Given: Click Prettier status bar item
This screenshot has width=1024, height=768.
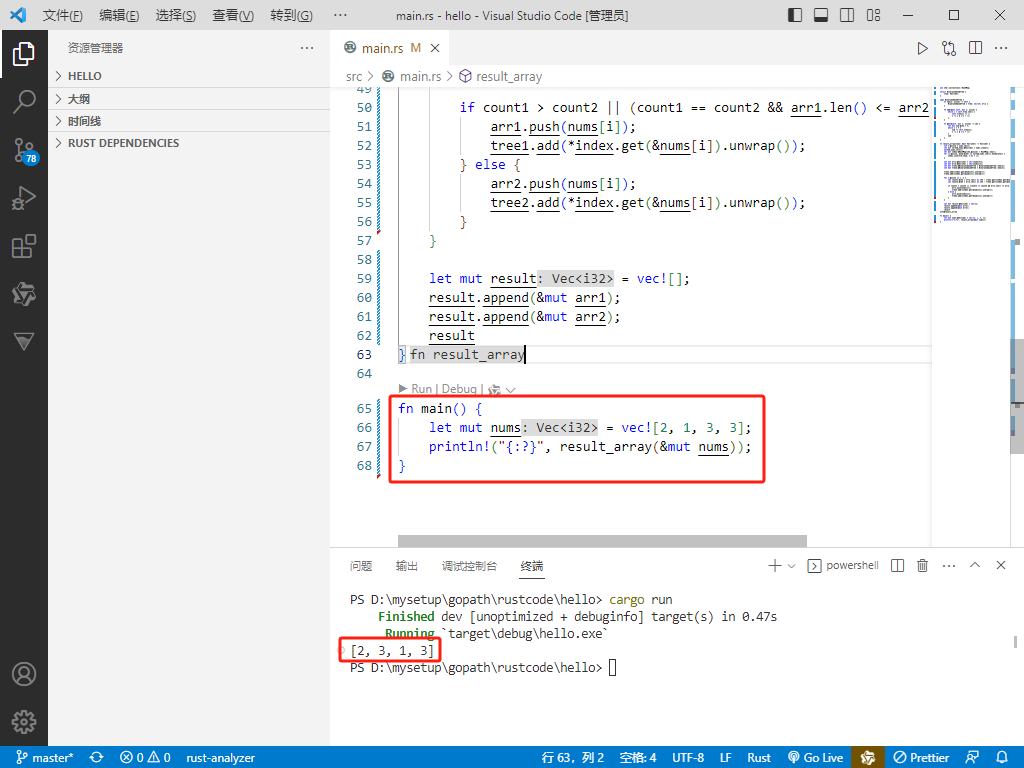Looking at the screenshot, I should point(921,758).
